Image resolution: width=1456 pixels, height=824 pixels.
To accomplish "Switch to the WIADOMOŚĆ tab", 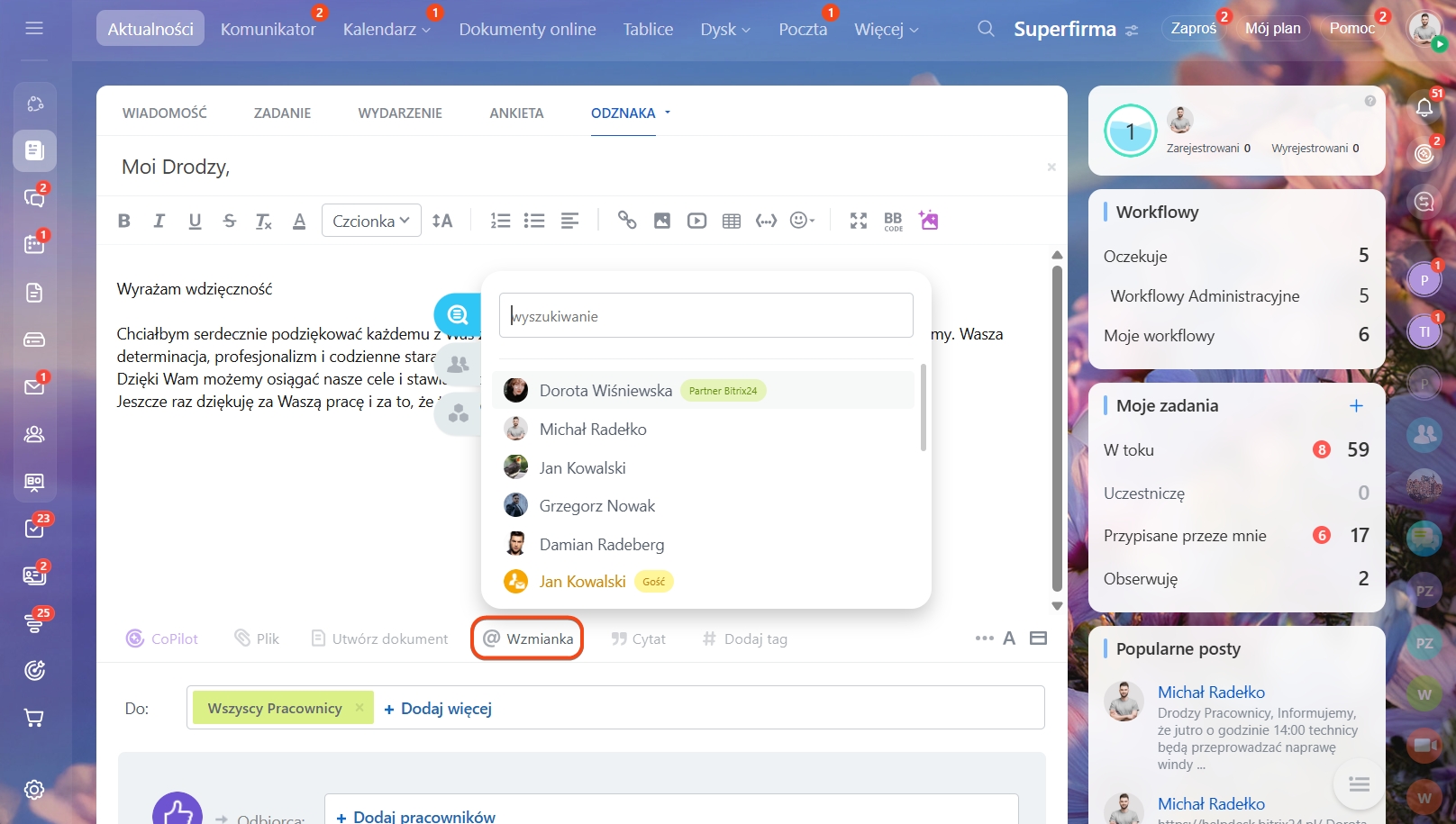I will pos(165,113).
